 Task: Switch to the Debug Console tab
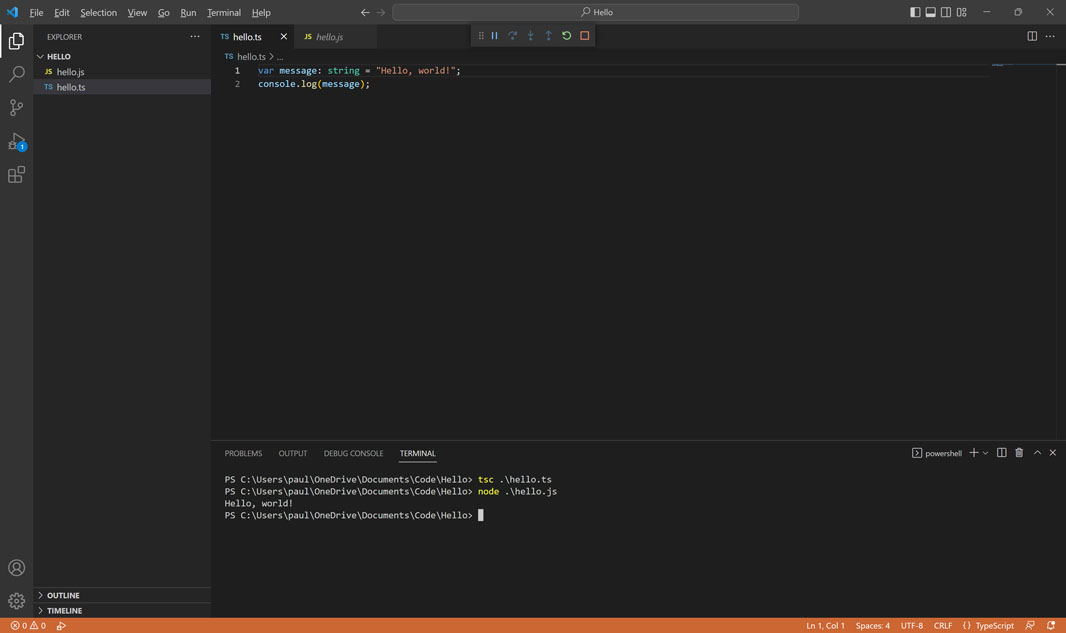coord(353,453)
